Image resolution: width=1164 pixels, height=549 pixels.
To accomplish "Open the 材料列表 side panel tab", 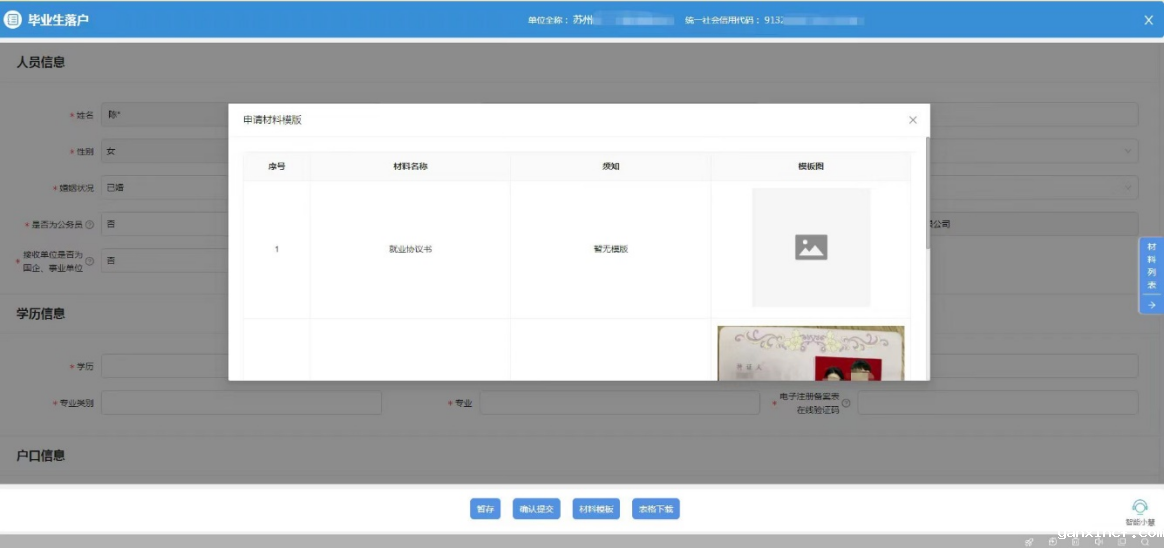I will (1151, 265).
